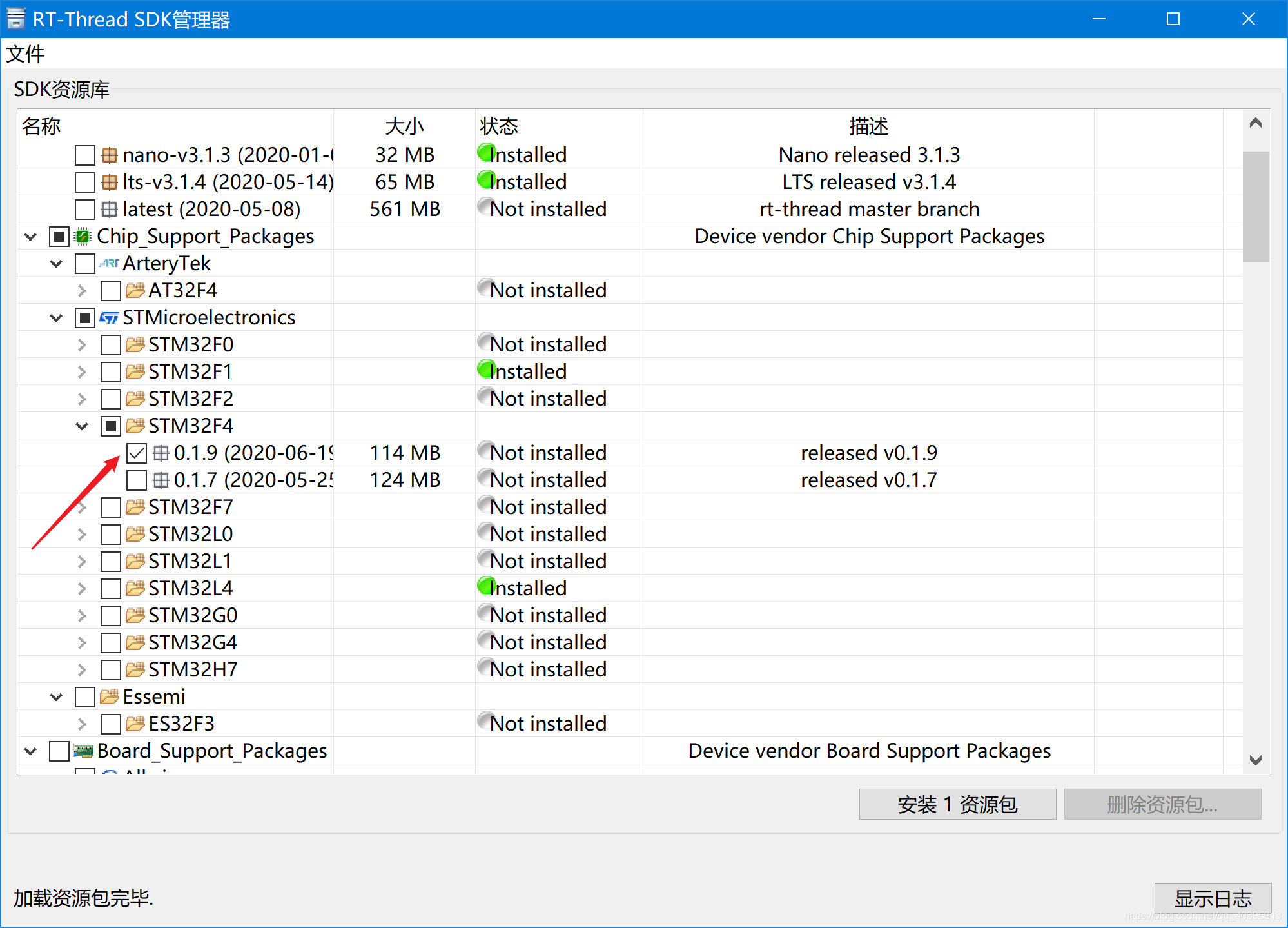This screenshot has width=1288, height=928.
Task: Click the Board_Support_Packages board icon
Action: tap(83, 751)
